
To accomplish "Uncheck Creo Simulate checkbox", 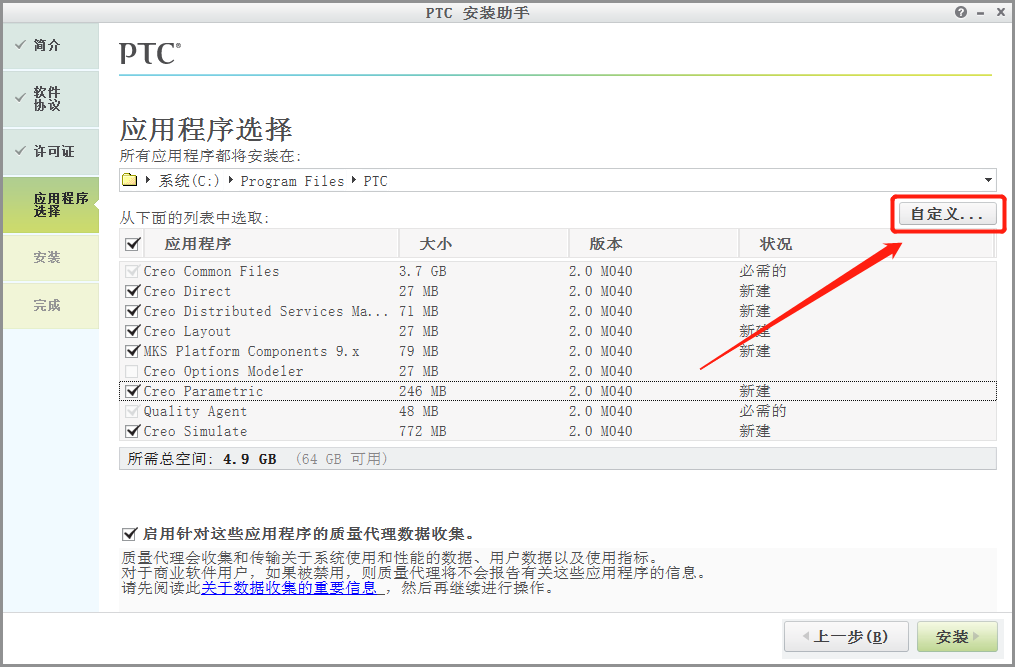I will [x=133, y=431].
